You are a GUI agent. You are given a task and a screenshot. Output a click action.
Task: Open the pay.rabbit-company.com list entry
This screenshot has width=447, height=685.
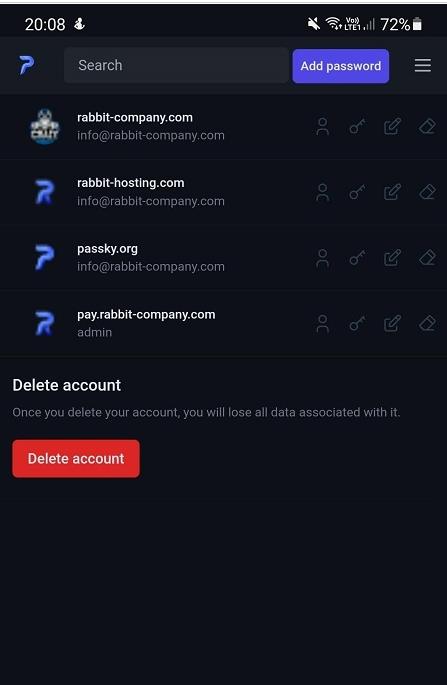[223, 323]
